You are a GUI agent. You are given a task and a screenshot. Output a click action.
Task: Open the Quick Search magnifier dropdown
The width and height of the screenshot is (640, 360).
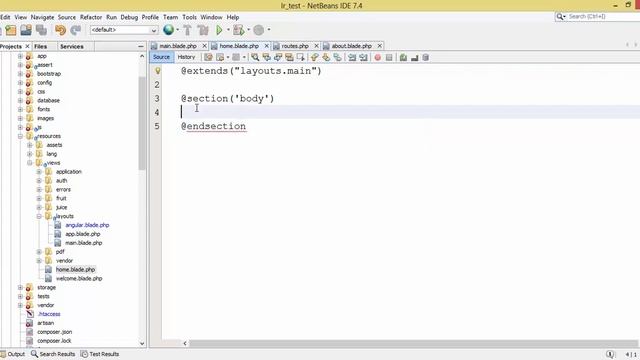561,17
